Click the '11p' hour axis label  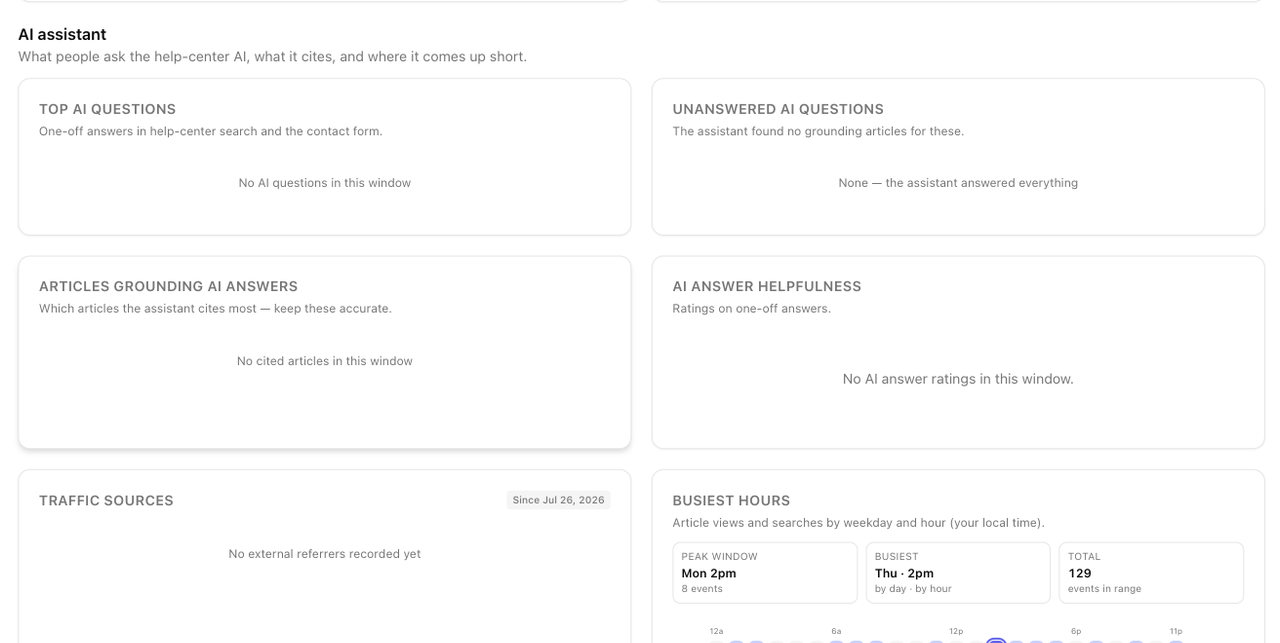click(x=1176, y=631)
